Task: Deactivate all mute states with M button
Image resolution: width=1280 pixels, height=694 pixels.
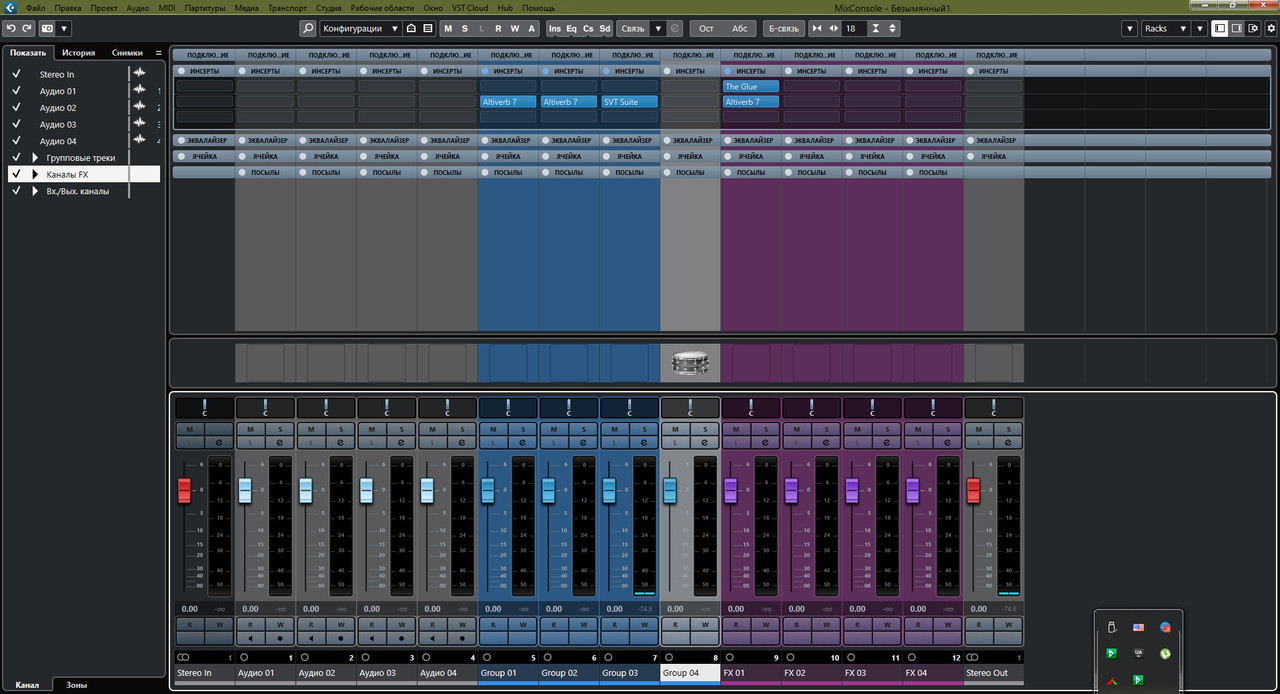Action: 448,28
